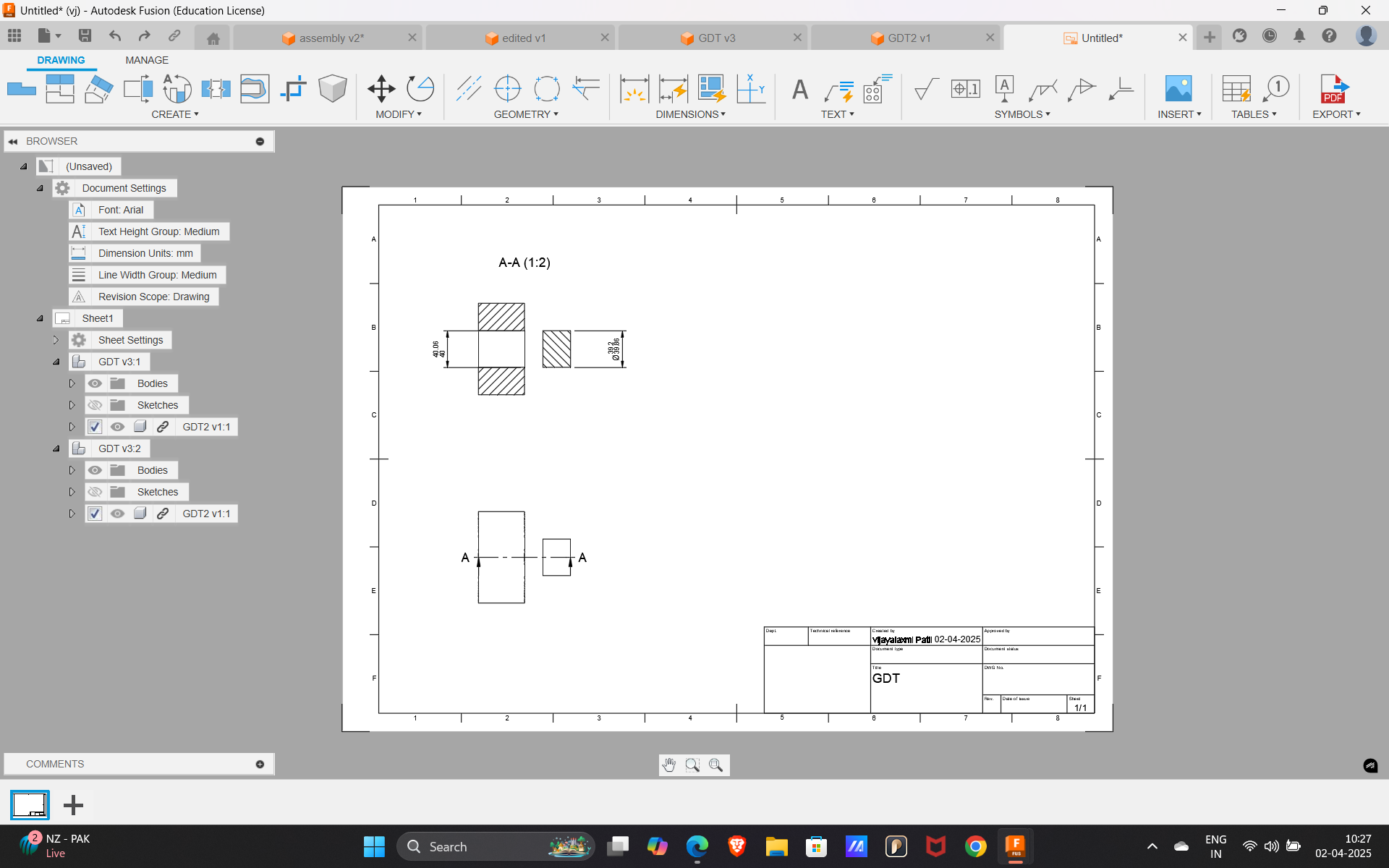The image size is (1389, 868).
Task: Switch to the GDT v3 document tab
Action: coord(716,38)
